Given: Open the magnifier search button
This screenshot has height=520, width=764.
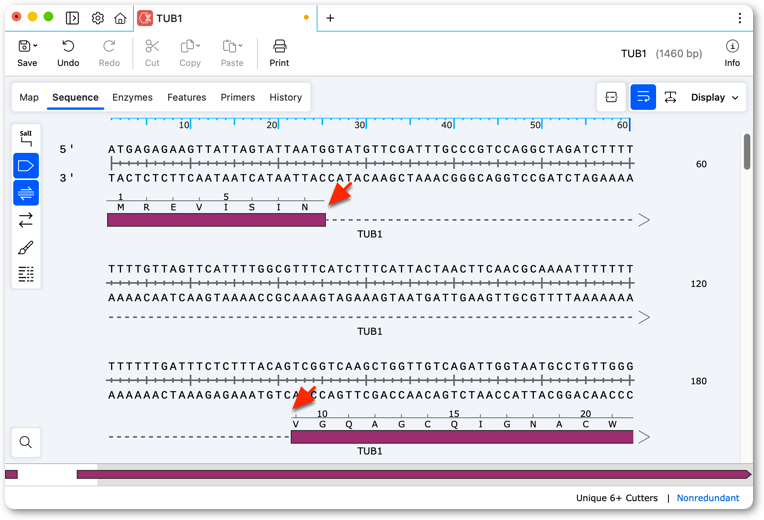Looking at the screenshot, I should pyautogui.click(x=26, y=442).
